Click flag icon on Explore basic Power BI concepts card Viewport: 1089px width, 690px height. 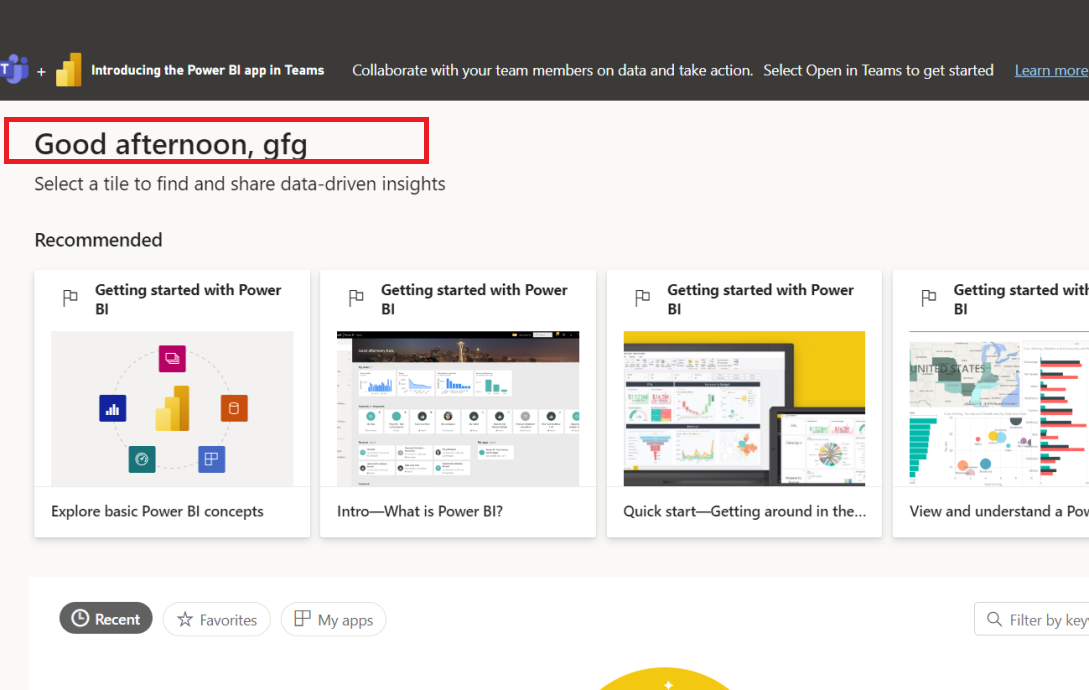[x=70, y=298]
